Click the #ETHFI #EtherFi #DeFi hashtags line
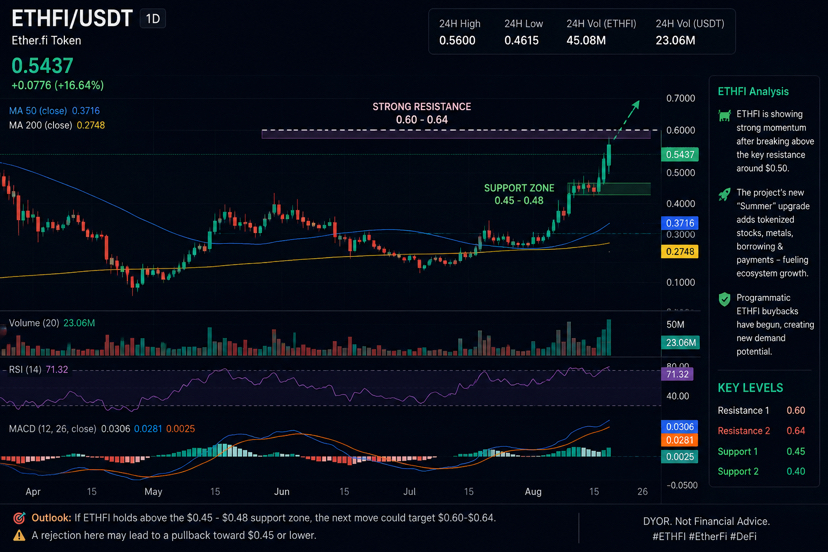Image resolution: width=828 pixels, height=552 pixels. (x=704, y=536)
